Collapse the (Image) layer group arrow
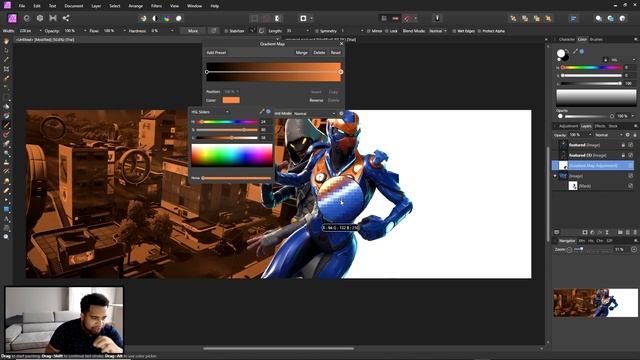Image resolution: width=640 pixels, height=360 pixels. [x=555, y=176]
